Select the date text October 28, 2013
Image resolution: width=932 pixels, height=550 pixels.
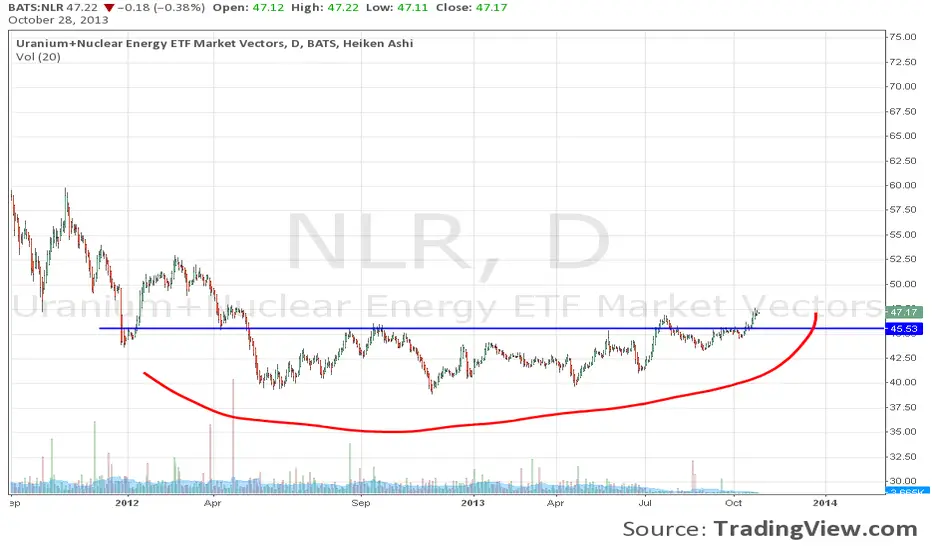pos(58,20)
